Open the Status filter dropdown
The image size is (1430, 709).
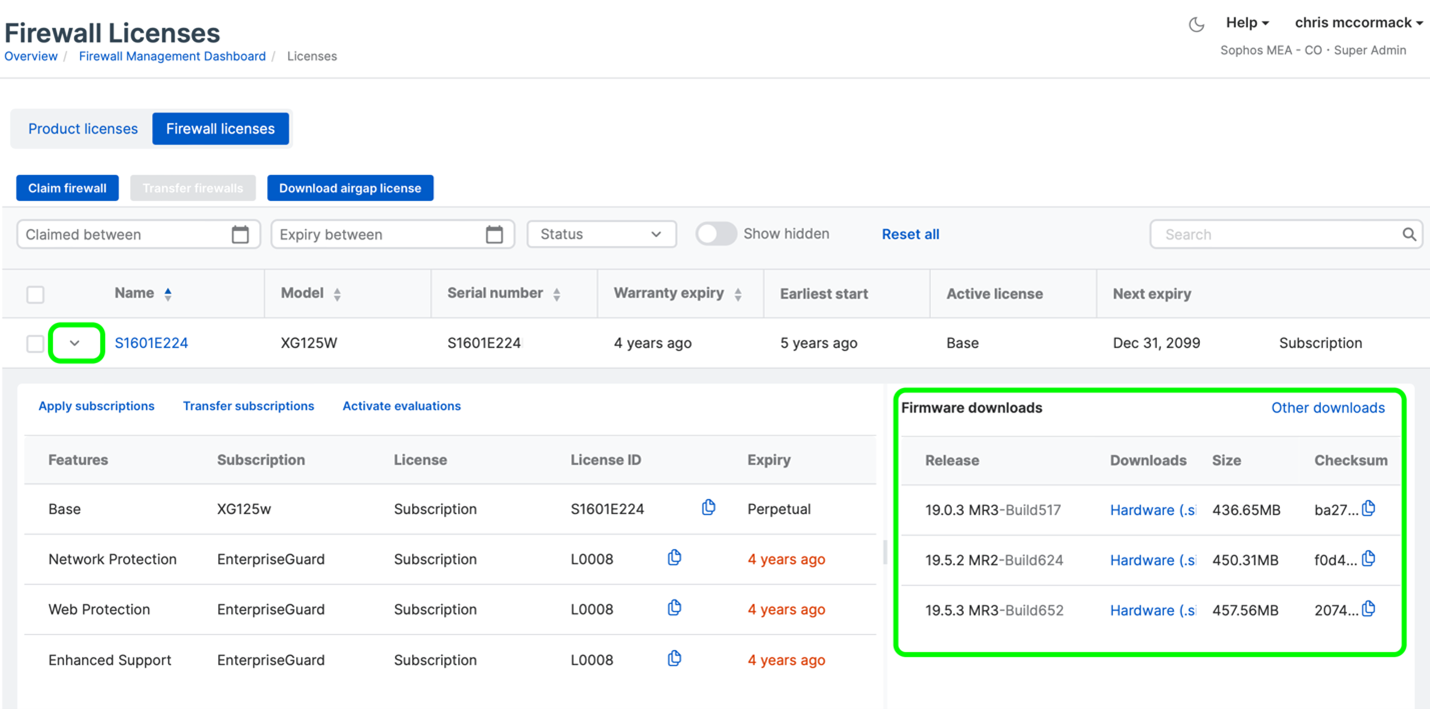click(601, 233)
